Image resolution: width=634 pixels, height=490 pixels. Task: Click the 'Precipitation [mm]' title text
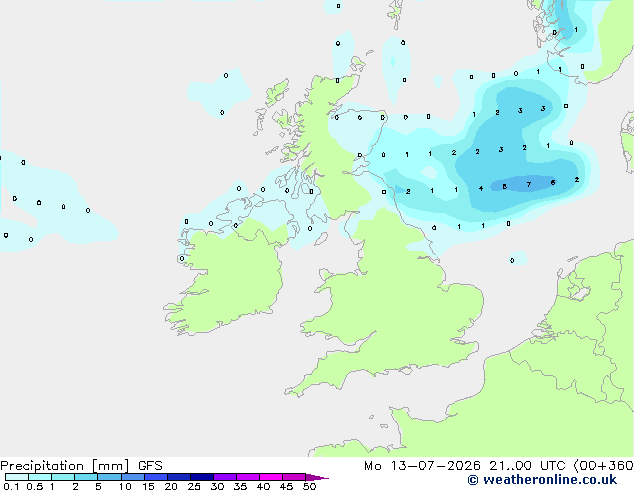[65, 466]
